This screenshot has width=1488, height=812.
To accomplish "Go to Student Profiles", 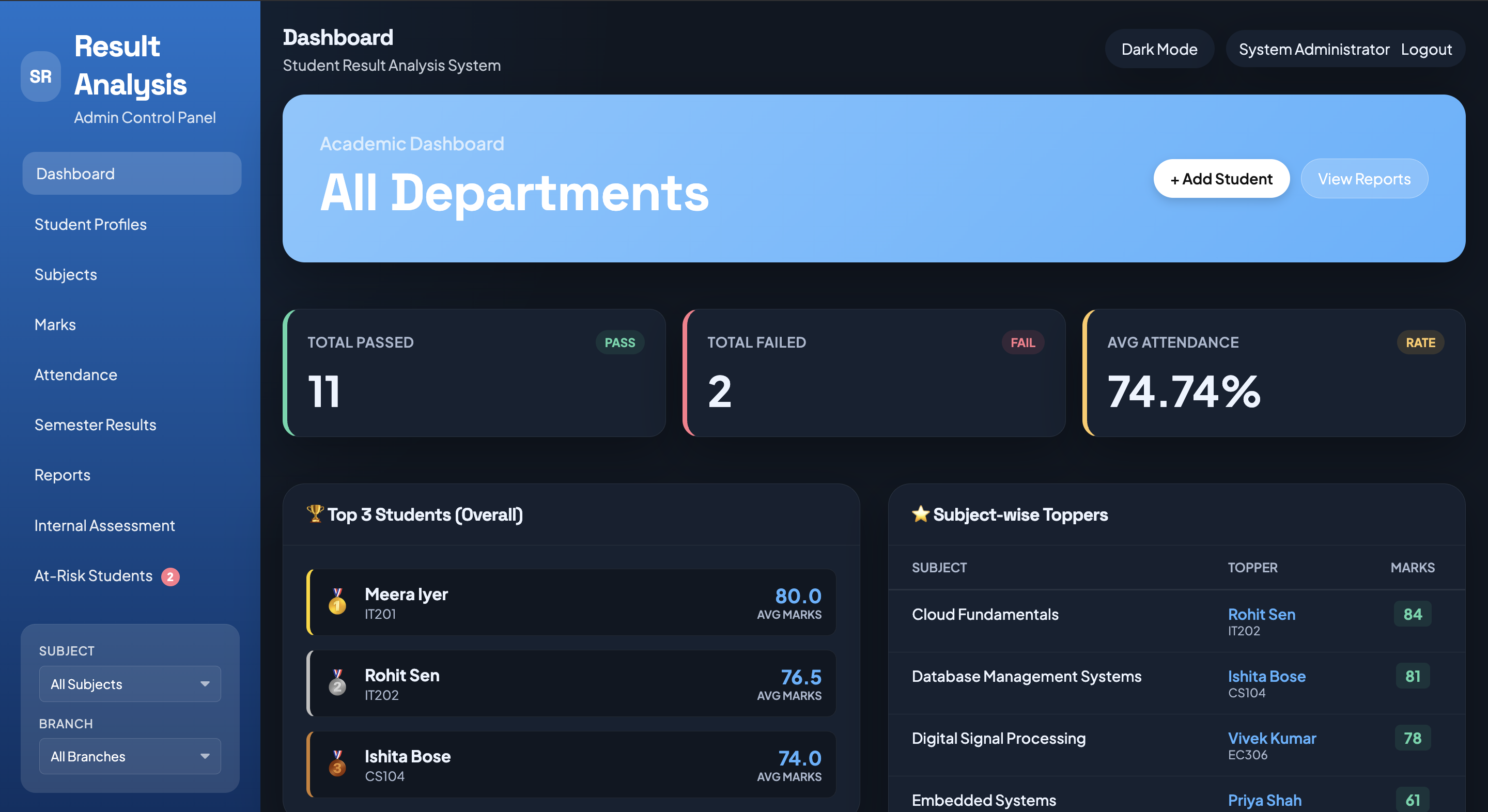I will coord(91,224).
